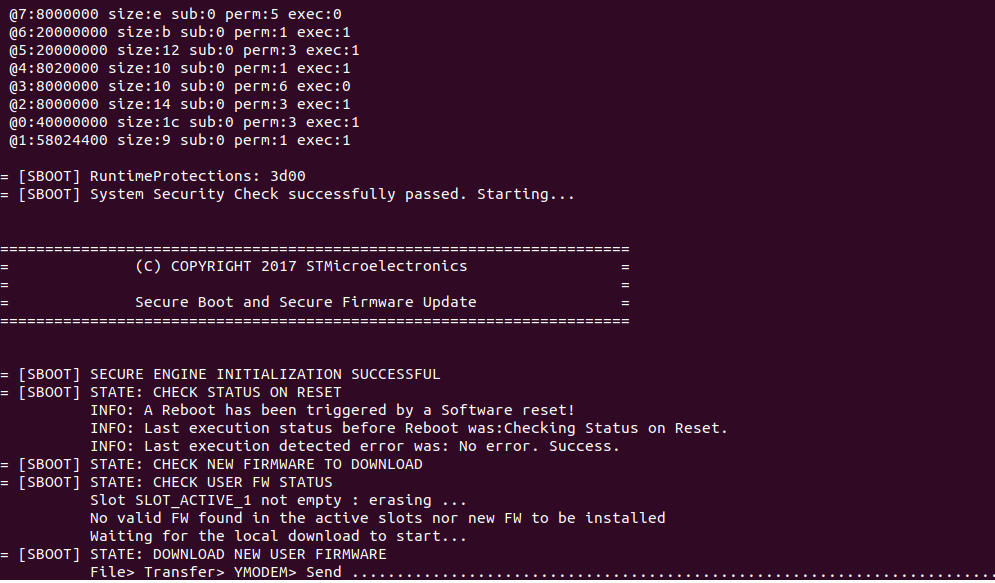Click the No valid FW found message
The image size is (995, 583).
[x=378, y=518]
